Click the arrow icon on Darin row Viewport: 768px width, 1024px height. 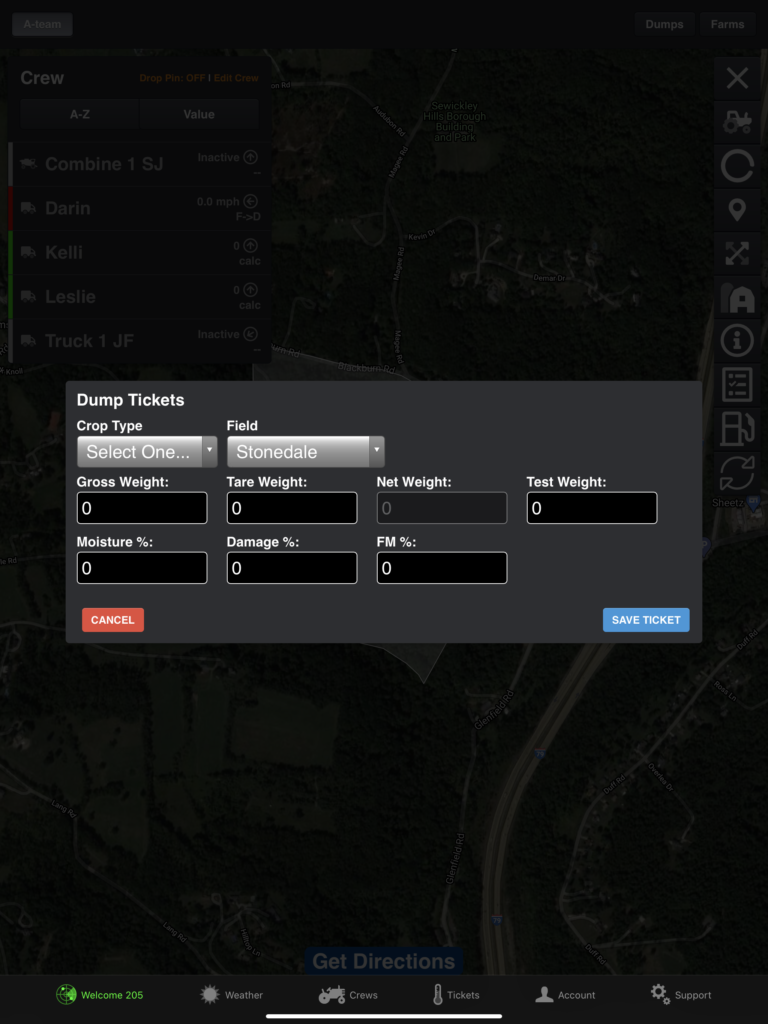point(250,202)
